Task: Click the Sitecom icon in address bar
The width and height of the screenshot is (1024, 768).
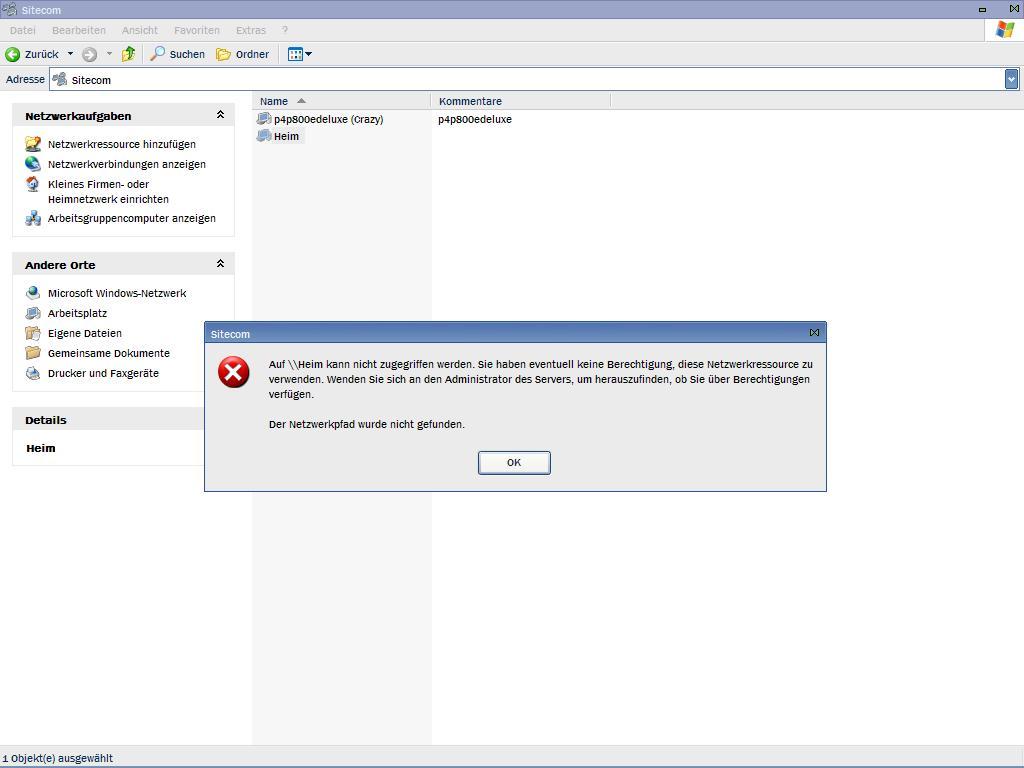Action: (60, 80)
